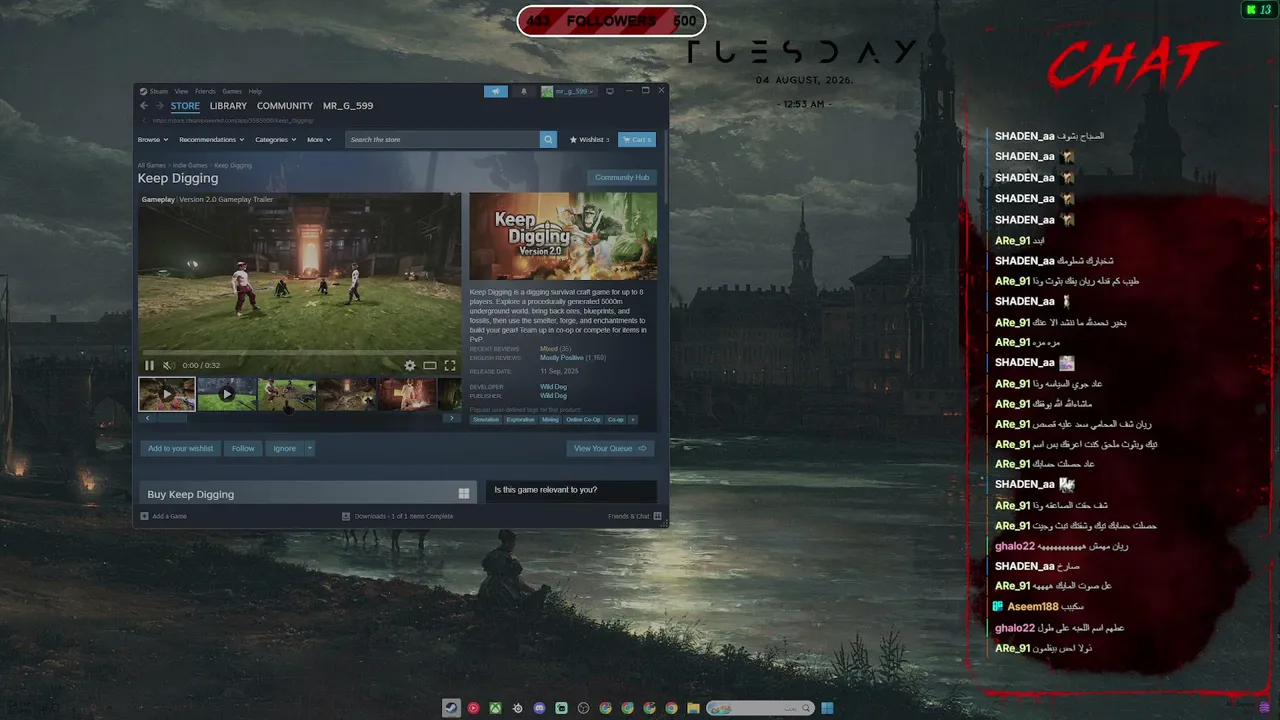Viewport: 1280px width, 720px height.
Task: Expand the More store dropdown
Action: 319,140
